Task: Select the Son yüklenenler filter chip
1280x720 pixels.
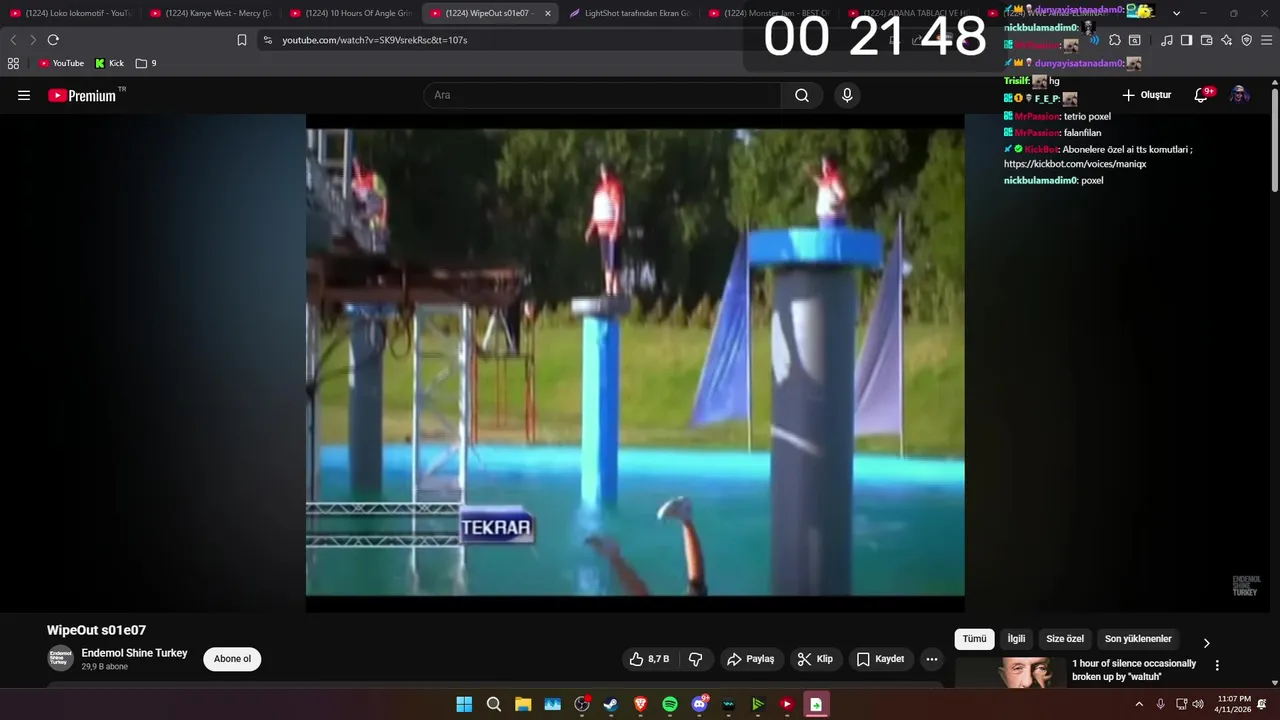Action: pyautogui.click(x=1138, y=639)
